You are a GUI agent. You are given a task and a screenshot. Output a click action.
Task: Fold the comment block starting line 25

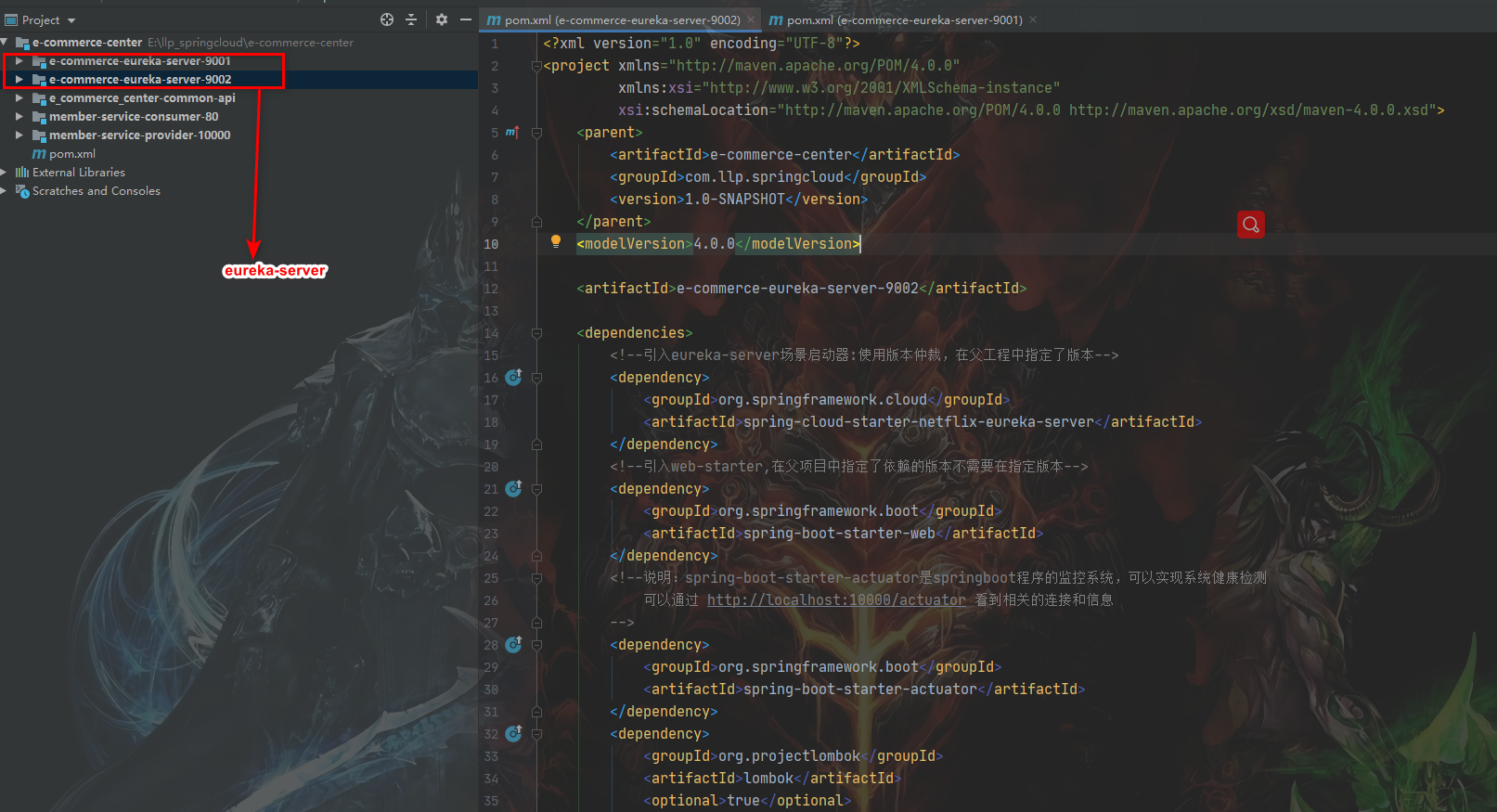point(536,578)
